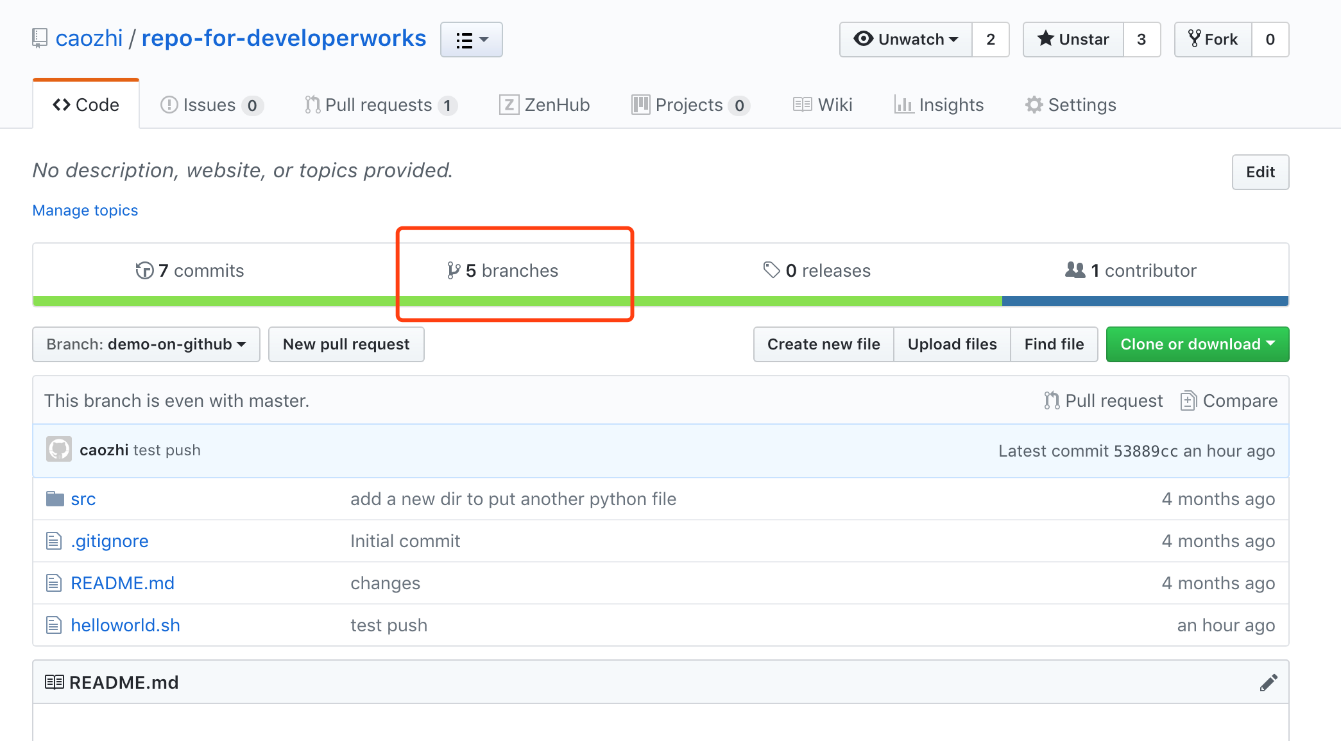The width and height of the screenshot is (1341, 741).
Task: Click the helloworld.sh file icon
Action: click(x=55, y=625)
